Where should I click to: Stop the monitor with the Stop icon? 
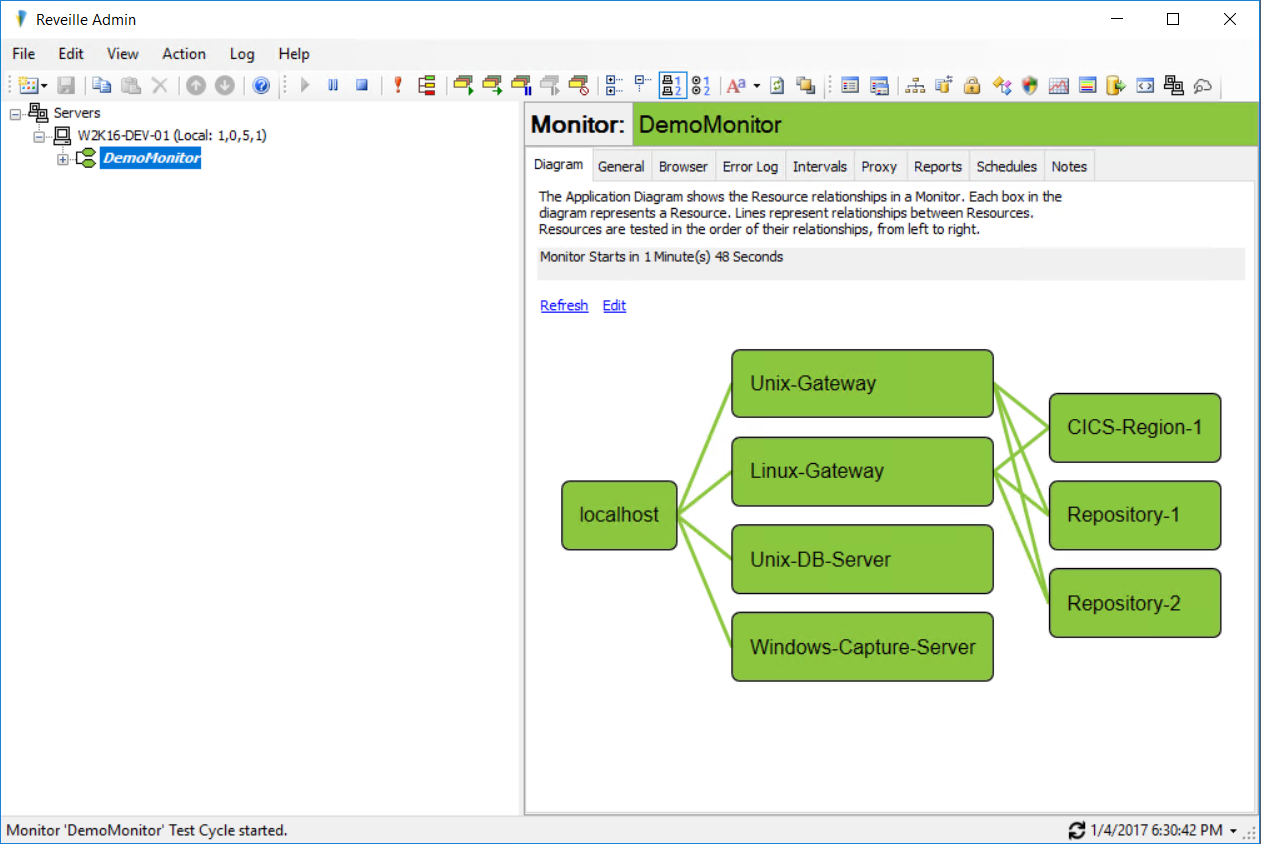pos(362,86)
